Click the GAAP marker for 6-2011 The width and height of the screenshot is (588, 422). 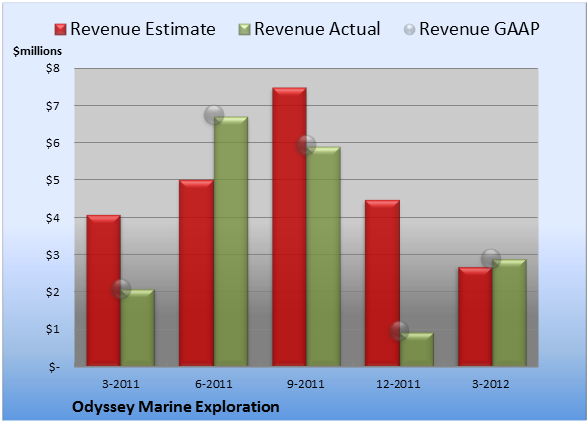pyautogui.click(x=214, y=115)
